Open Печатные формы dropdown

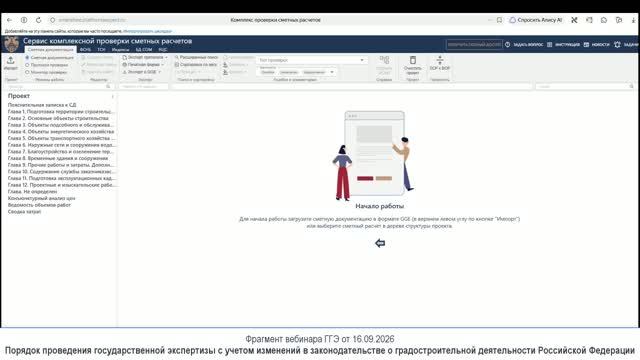click(143, 64)
